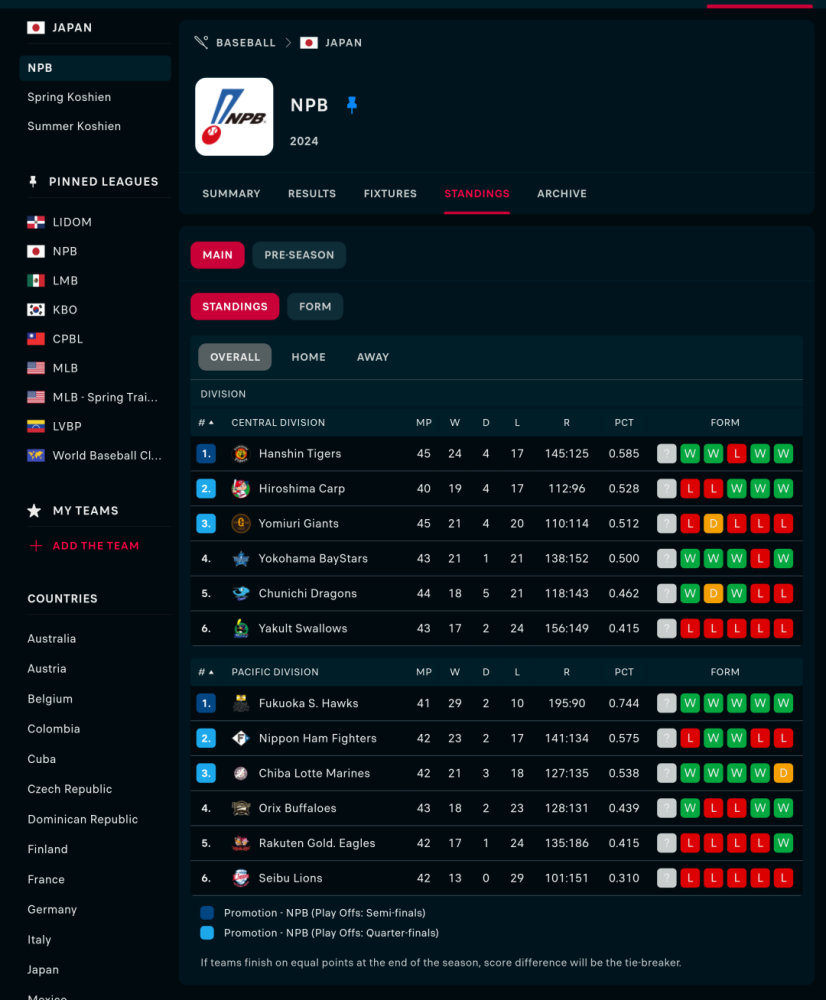Open the Results tab
The image size is (826, 1000).
pyautogui.click(x=312, y=193)
